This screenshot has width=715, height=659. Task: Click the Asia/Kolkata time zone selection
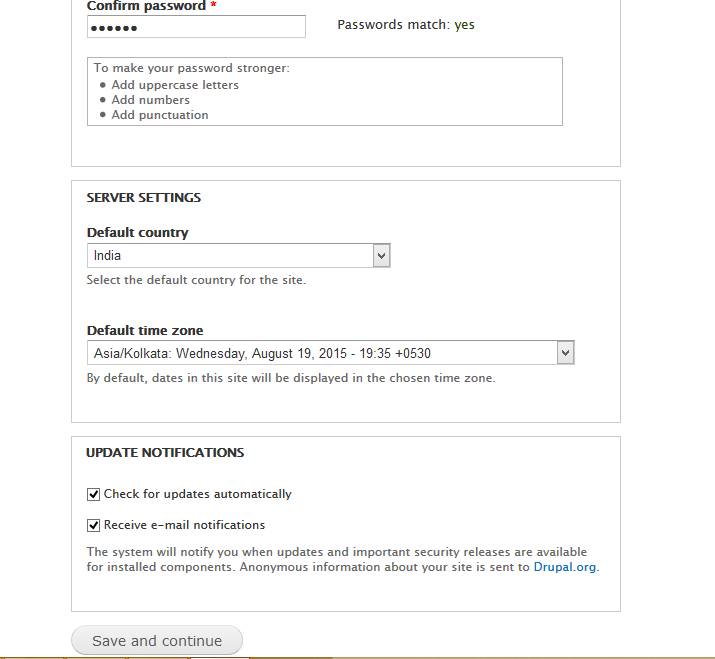pyautogui.click(x=331, y=353)
